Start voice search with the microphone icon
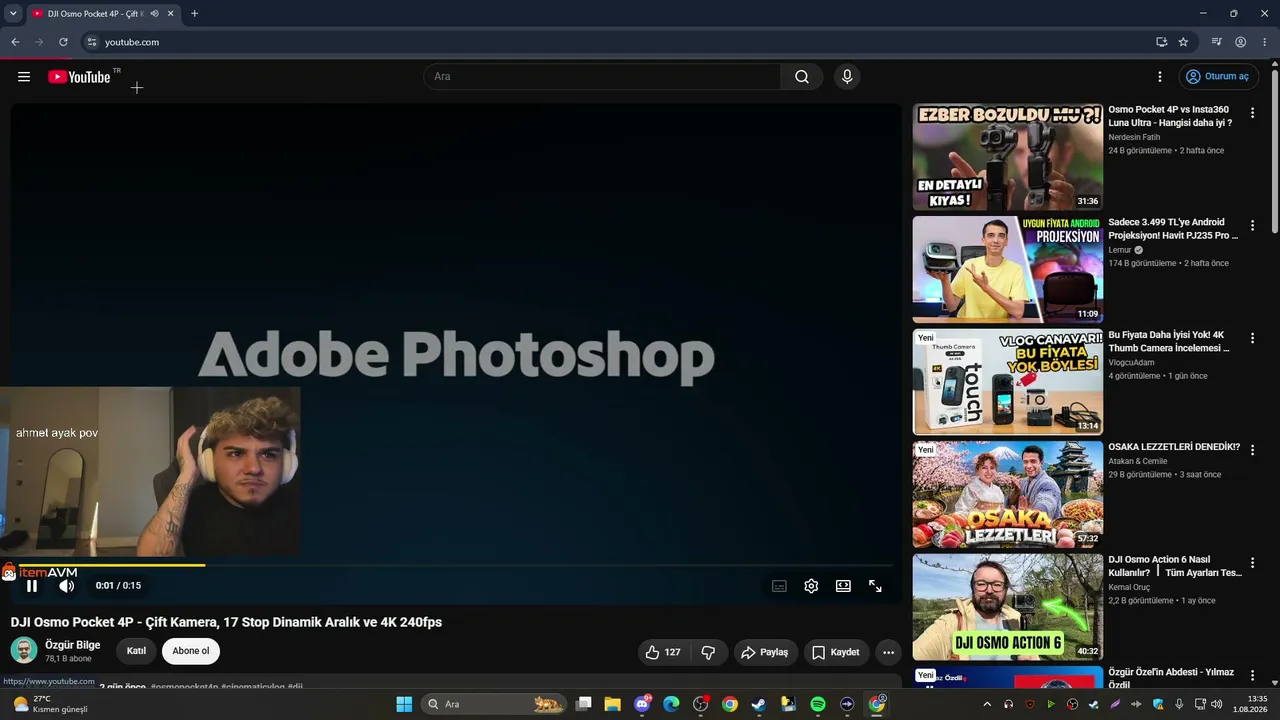This screenshot has height=720, width=1280. [x=847, y=77]
